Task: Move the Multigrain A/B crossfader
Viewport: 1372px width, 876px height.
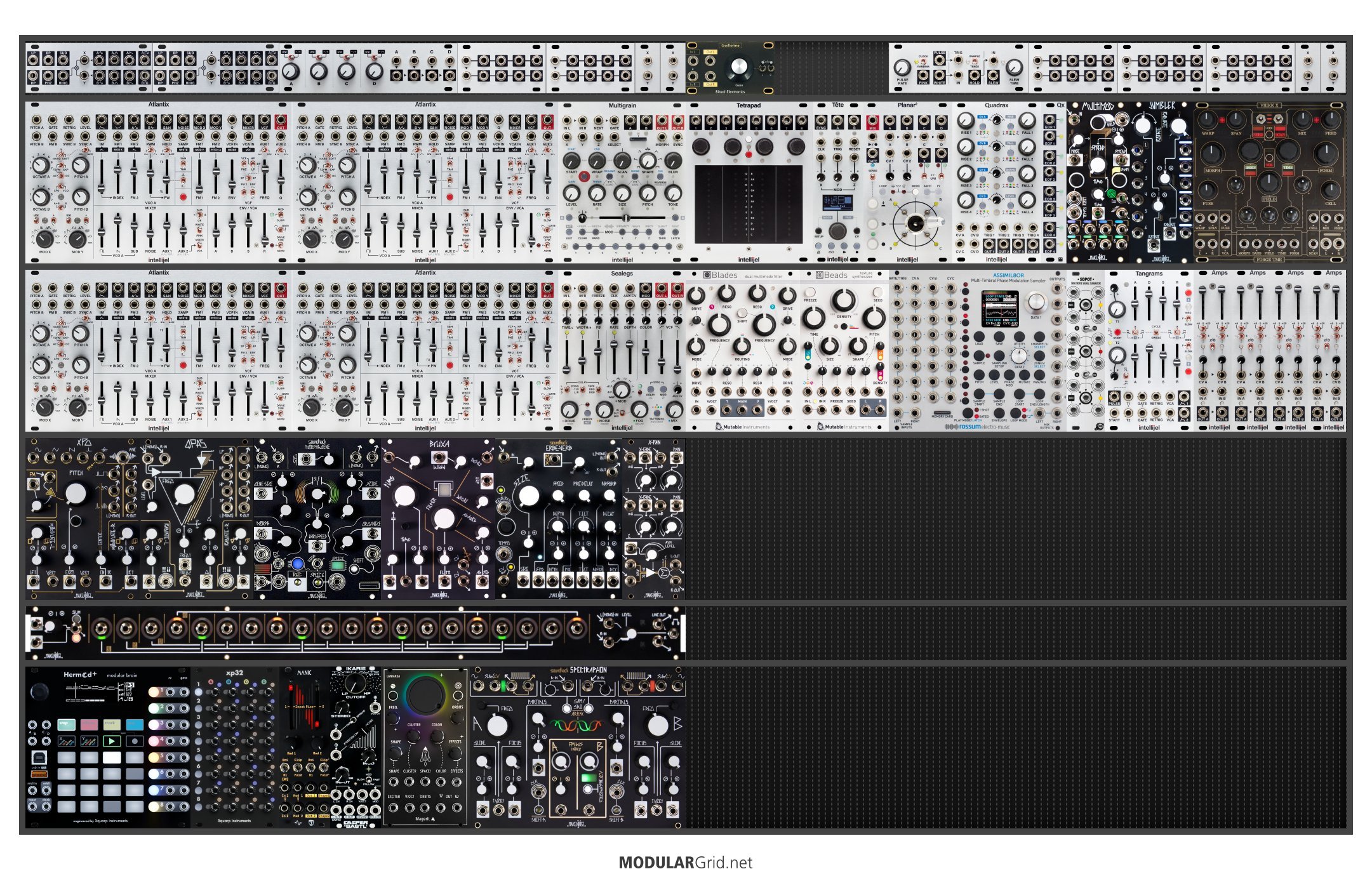Action: pyautogui.click(x=625, y=218)
